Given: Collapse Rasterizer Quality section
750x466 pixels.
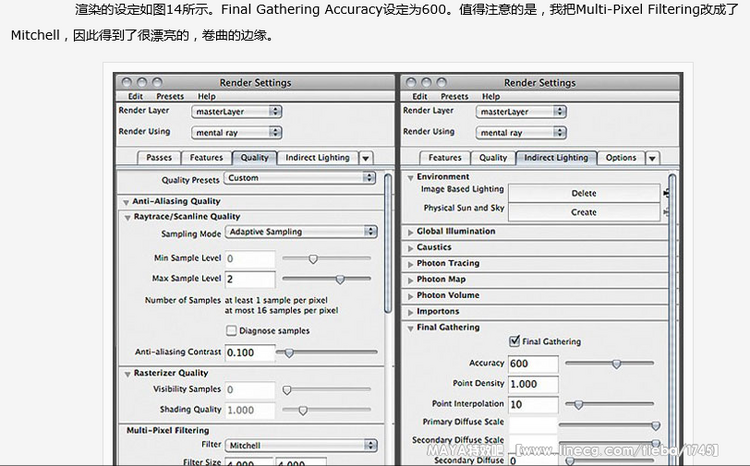Looking at the screenshot, I should click(127, 374).
